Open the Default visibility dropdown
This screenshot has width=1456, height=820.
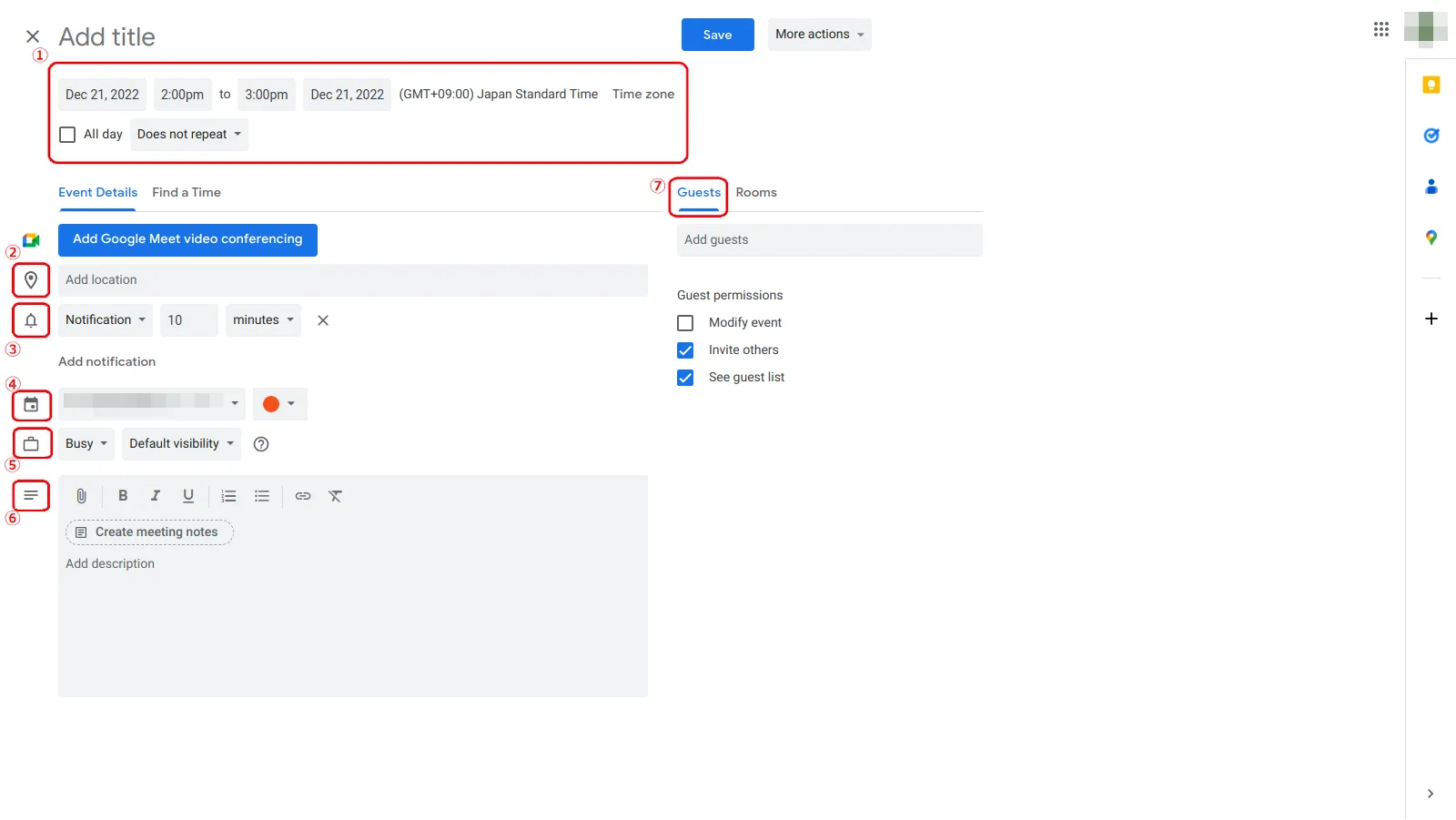coord(180,443)
